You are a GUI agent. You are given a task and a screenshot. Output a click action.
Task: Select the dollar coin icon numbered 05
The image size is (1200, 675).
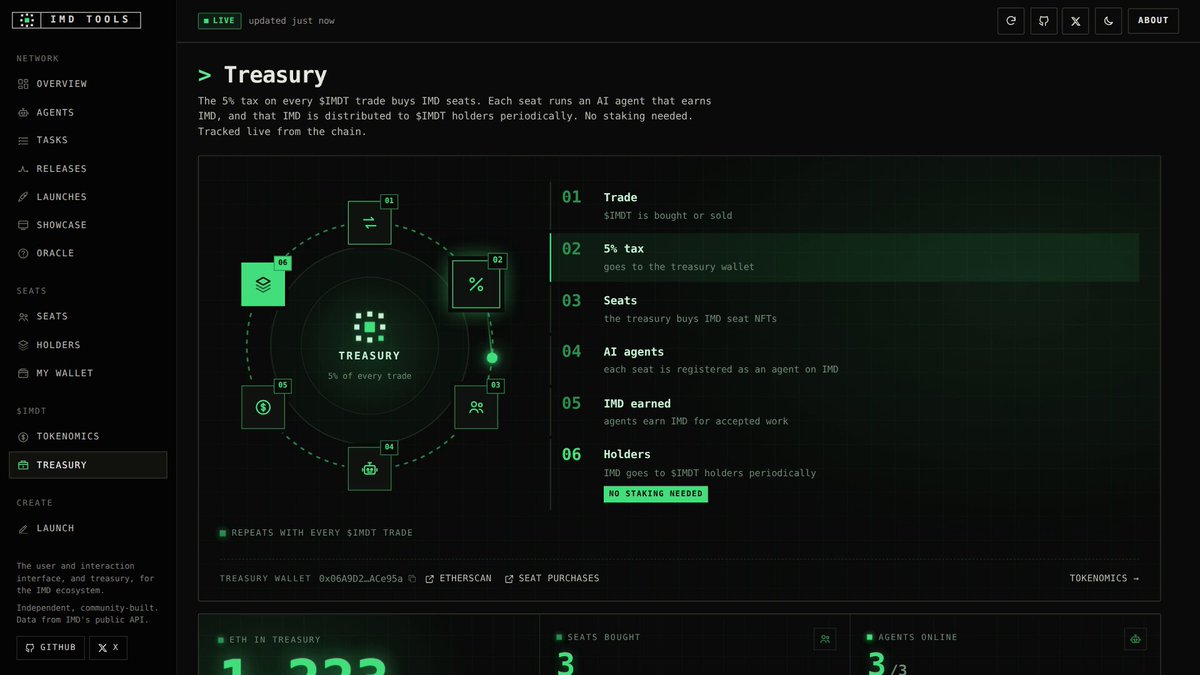click(x=263, y=407)
